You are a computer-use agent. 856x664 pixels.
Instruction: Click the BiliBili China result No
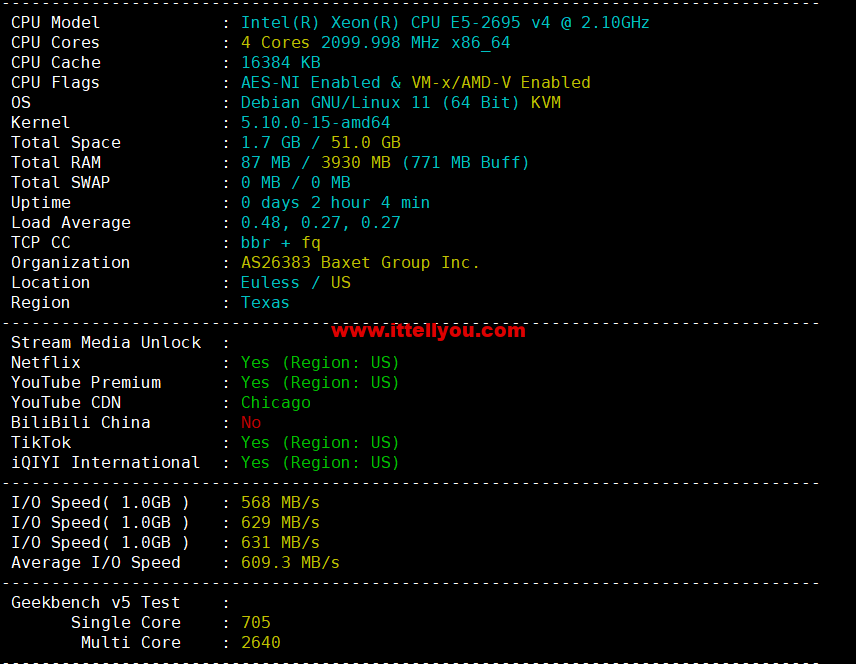[251, 423]
